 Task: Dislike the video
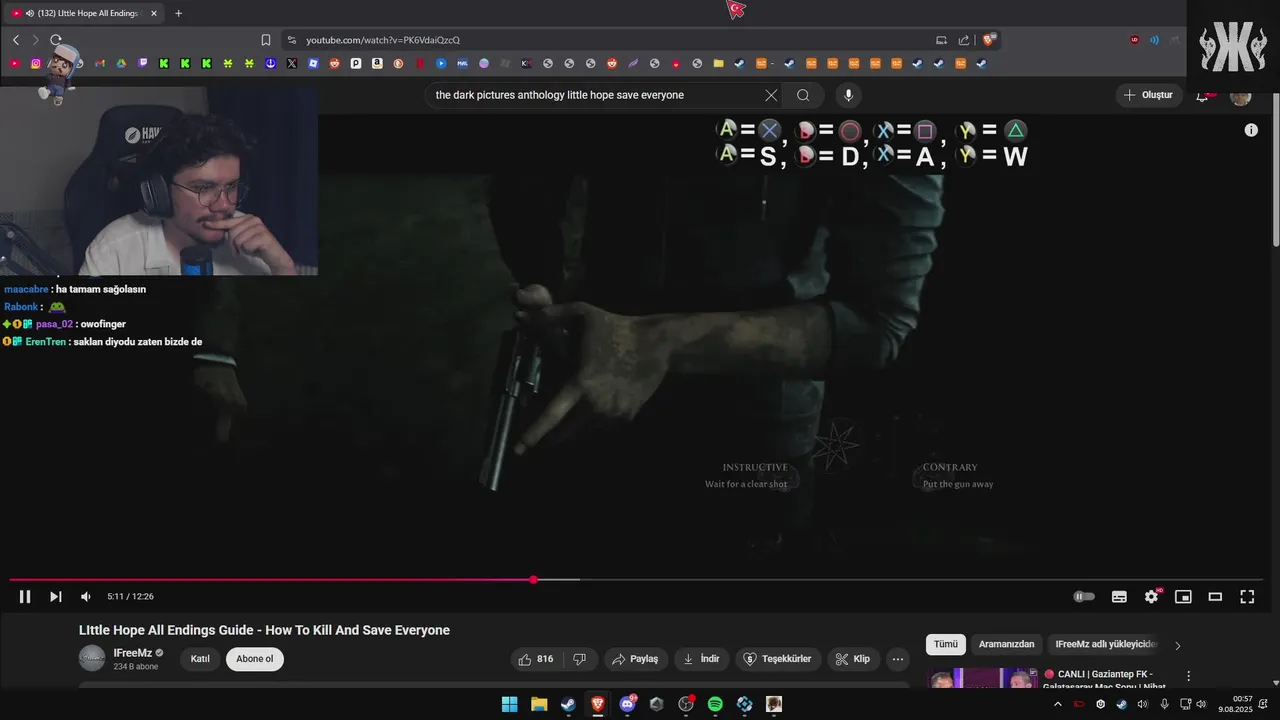pos(579,659)
